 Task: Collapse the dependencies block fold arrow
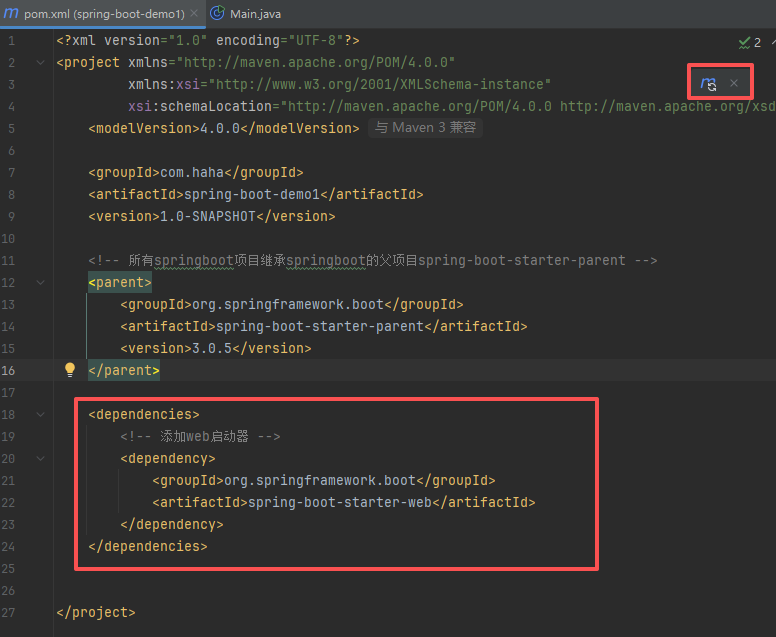pos(41,414)
